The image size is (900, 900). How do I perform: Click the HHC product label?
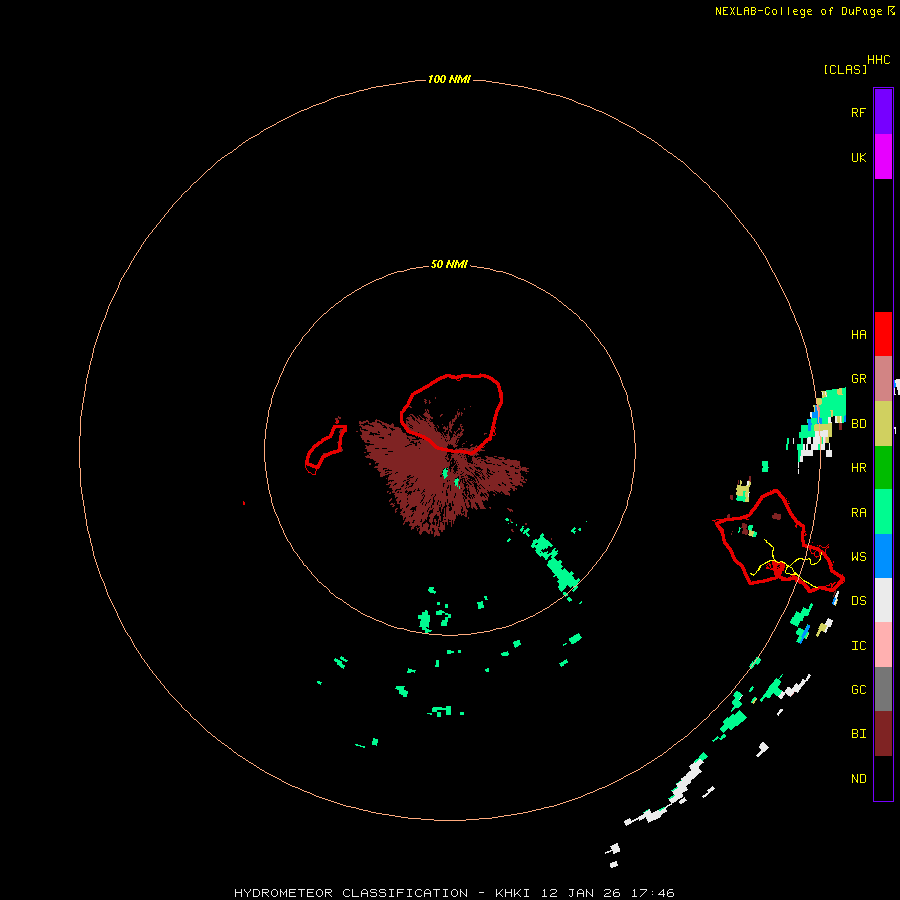[x=878, y=60]
